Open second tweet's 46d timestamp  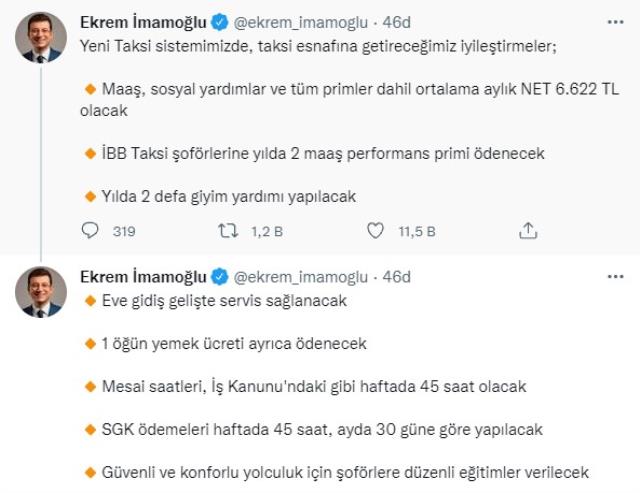tap(398, 276)
